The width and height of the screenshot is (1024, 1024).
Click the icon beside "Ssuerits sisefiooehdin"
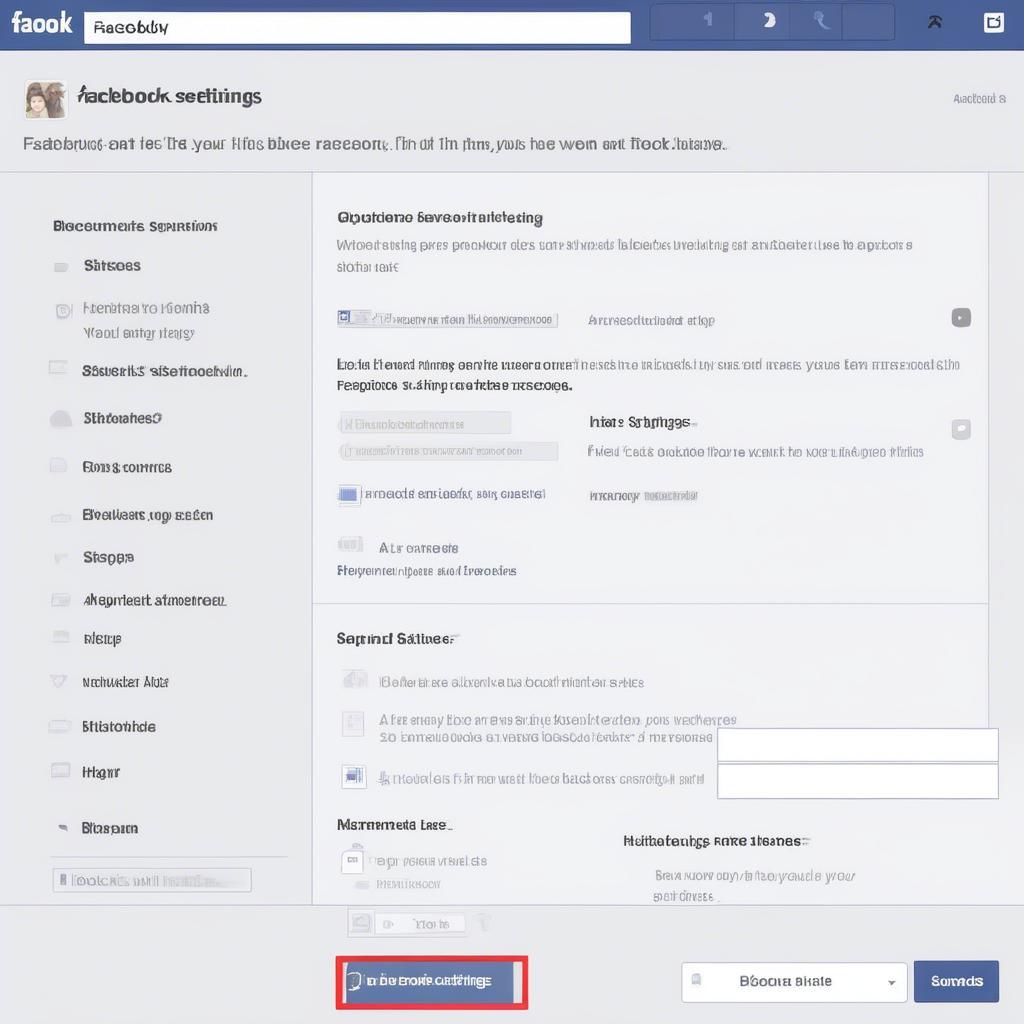tap(58, 368)
